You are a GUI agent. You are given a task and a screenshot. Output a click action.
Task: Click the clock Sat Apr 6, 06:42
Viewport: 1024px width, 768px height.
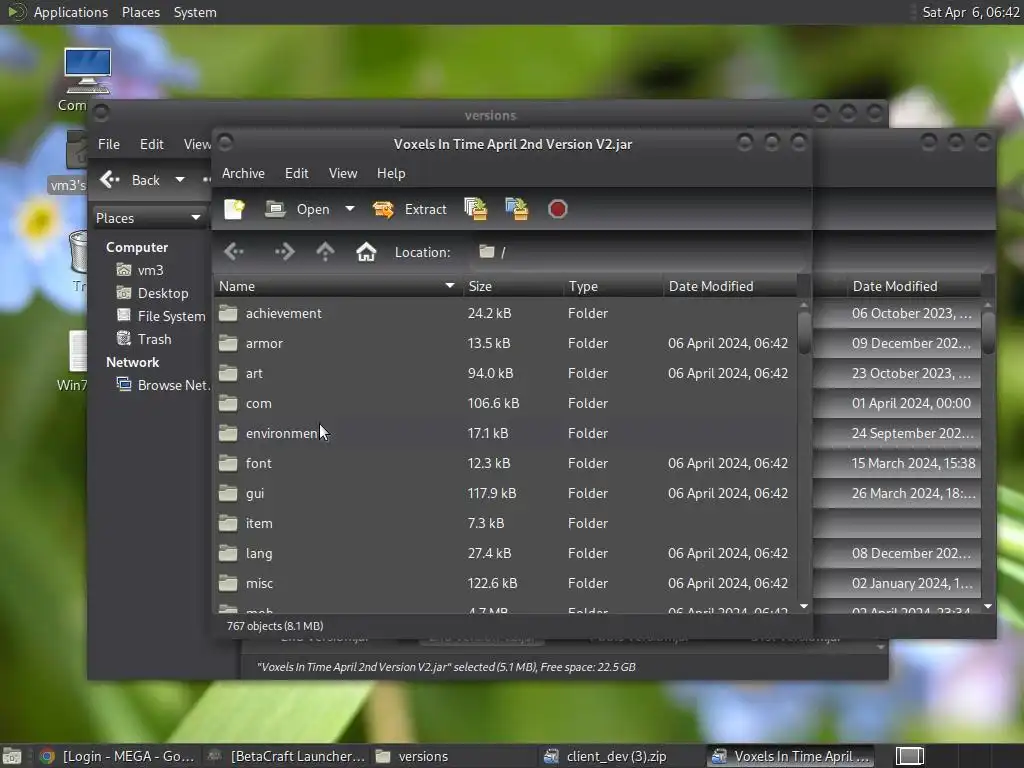(x=970, y=12)
